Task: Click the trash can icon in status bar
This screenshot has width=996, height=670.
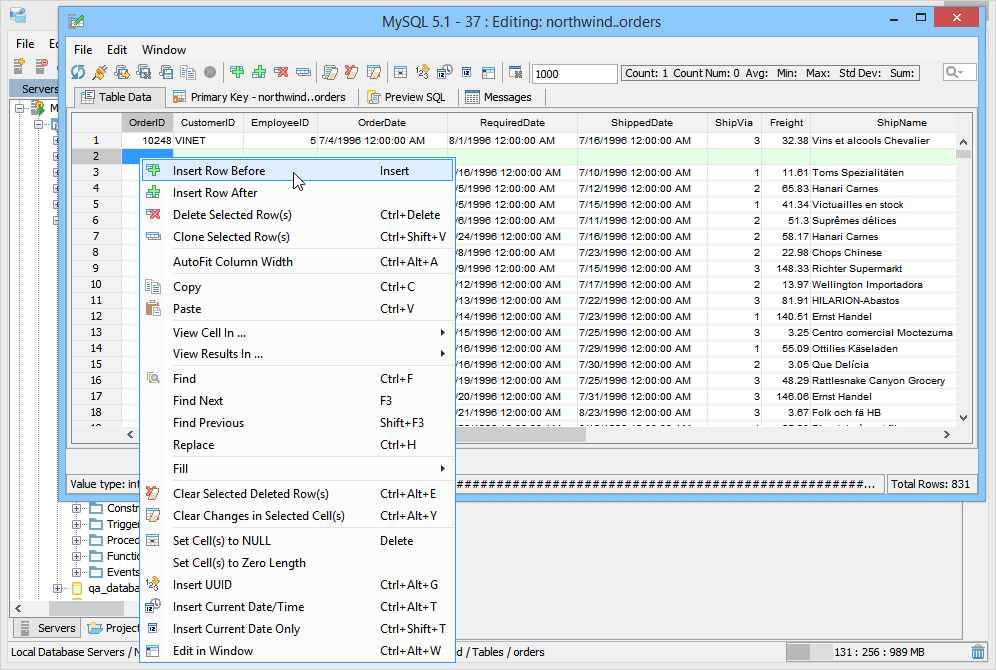Action: tap(978, 652)
